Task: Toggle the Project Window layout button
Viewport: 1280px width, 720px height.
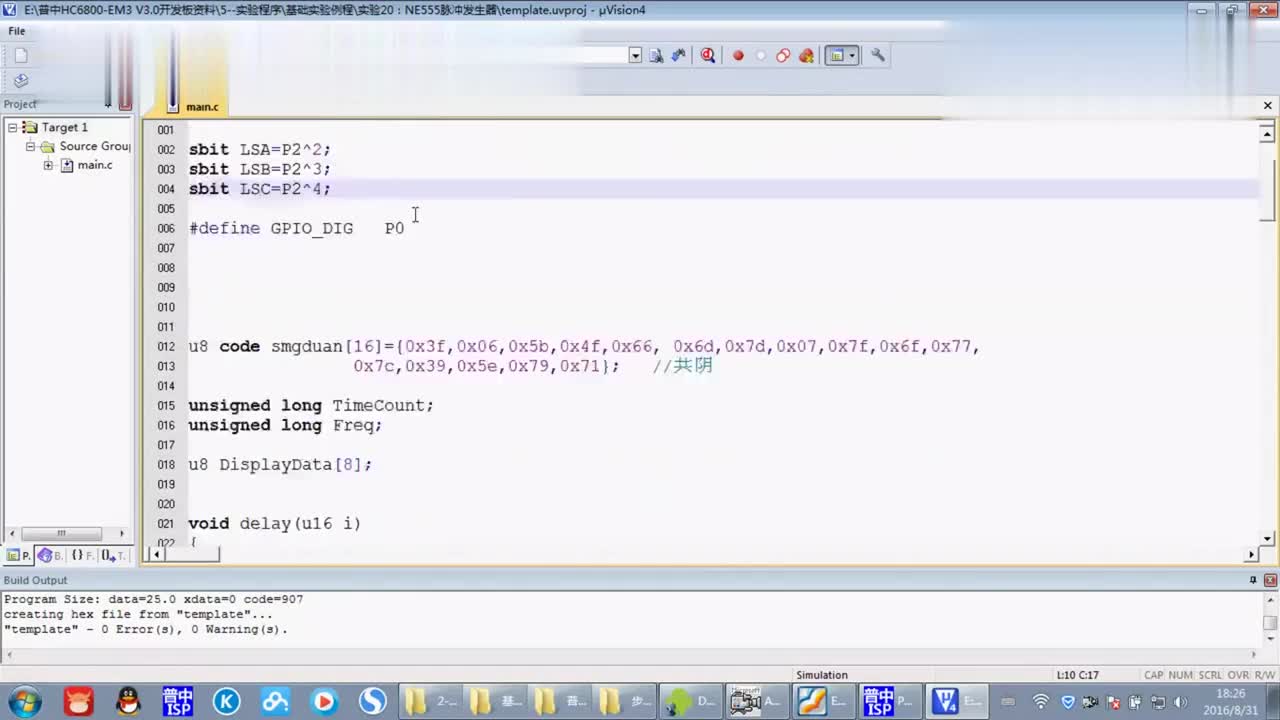Action: 837,56
